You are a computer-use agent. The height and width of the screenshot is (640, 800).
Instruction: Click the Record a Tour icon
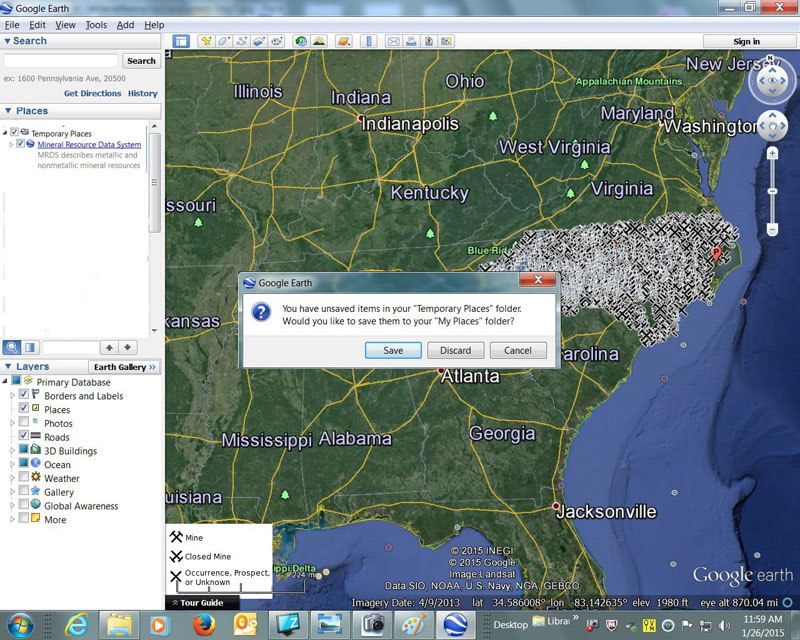click(x=277, y=41)
